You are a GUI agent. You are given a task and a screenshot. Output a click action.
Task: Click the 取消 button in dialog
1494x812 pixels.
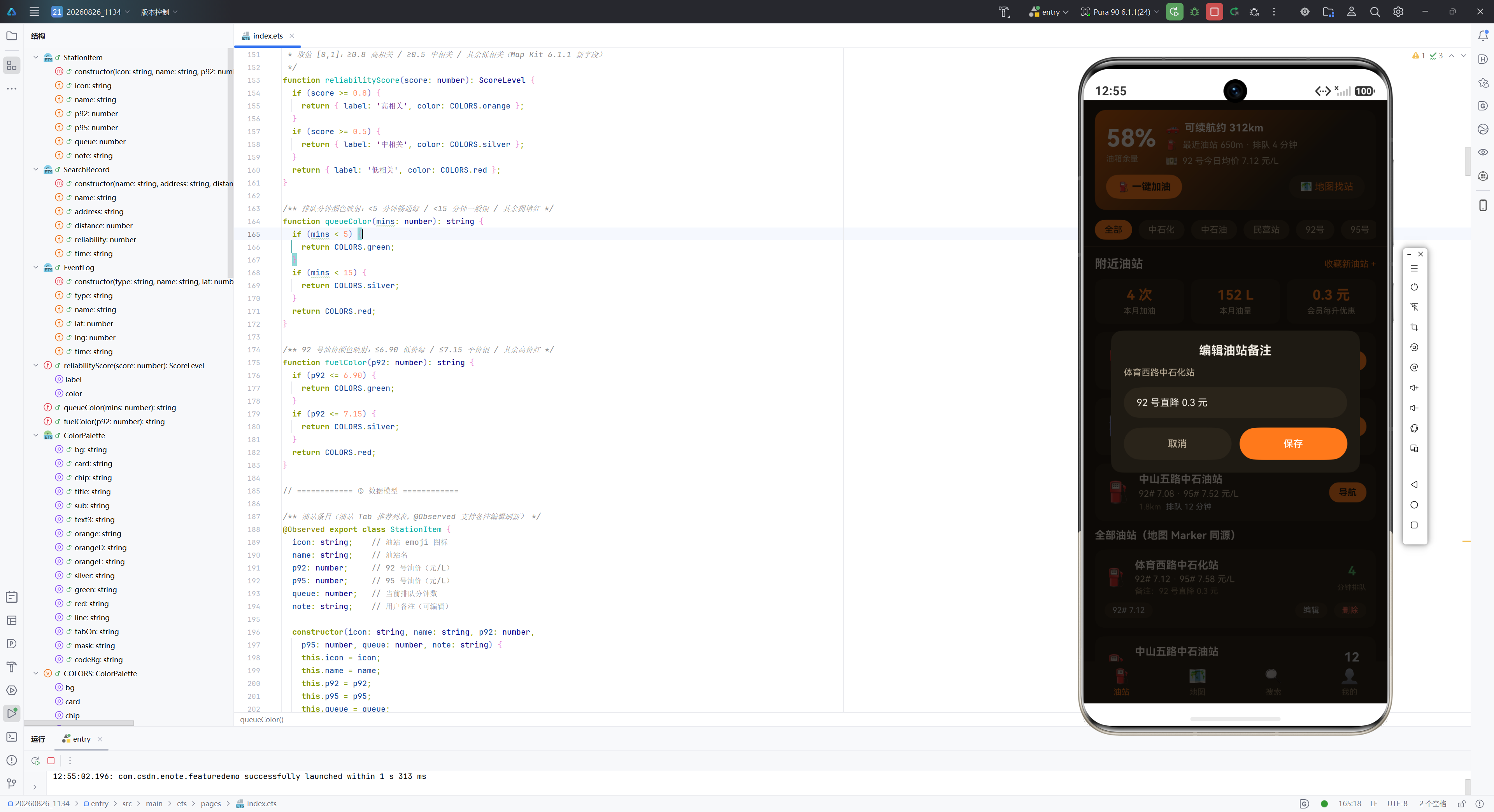(1177, 443)
